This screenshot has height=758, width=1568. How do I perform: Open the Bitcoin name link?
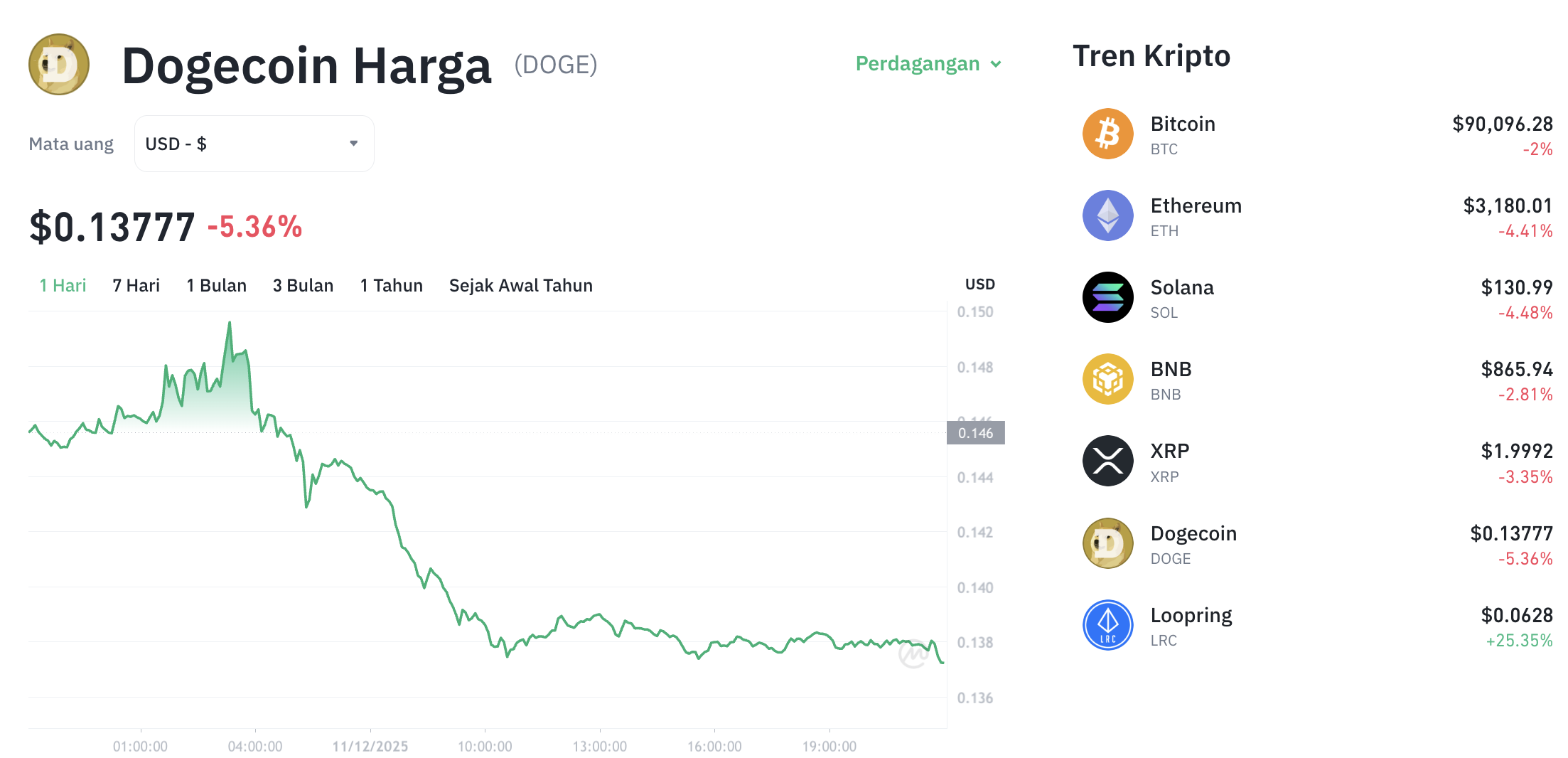(1183, 124)
